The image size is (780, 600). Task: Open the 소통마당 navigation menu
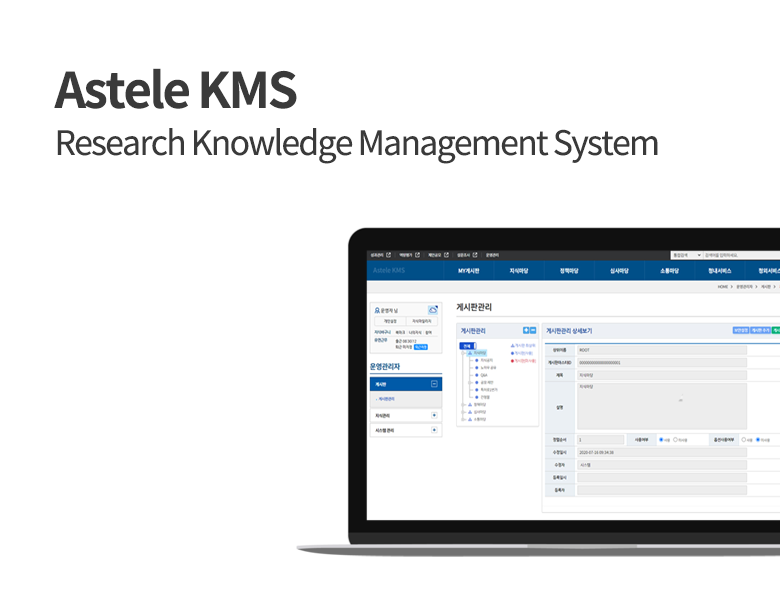pyautogui.click(x=670, y=271)
